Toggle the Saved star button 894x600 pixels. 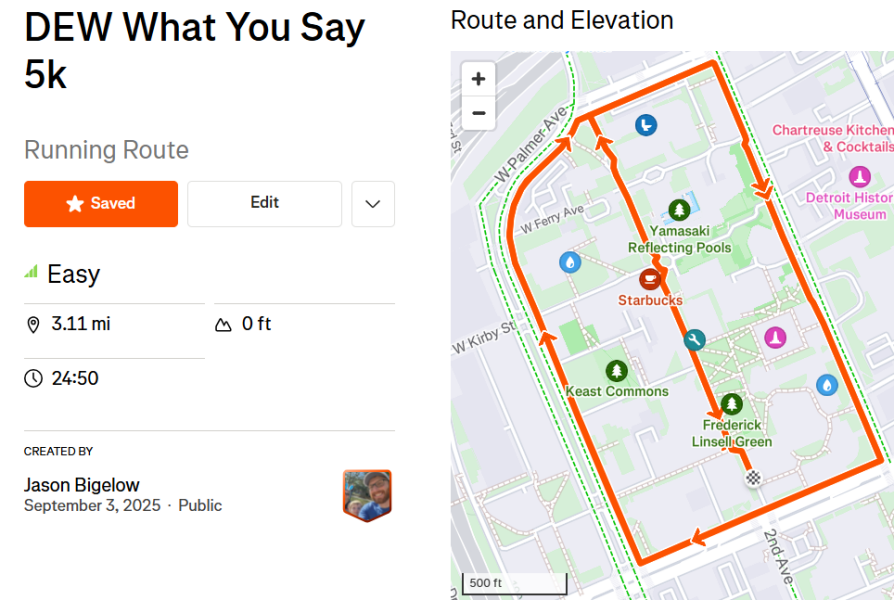(x=101, y=204)
